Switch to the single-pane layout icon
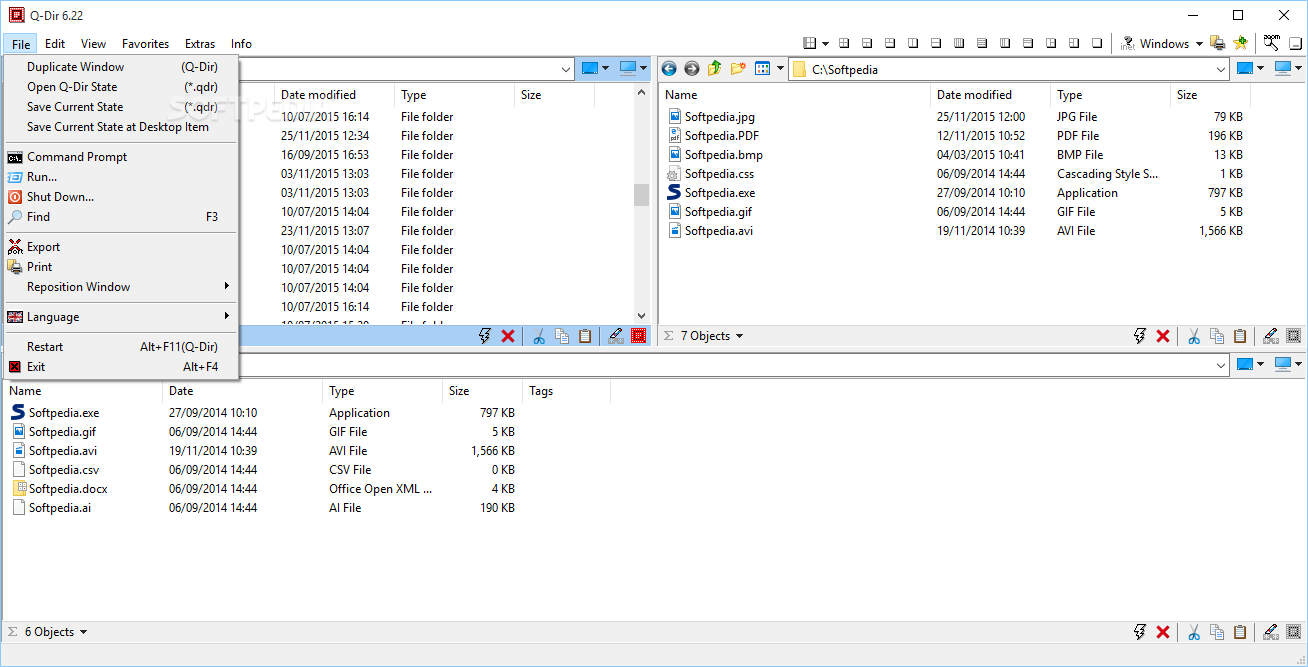This screenshot has height=667, width=1308. (1097, 43)
